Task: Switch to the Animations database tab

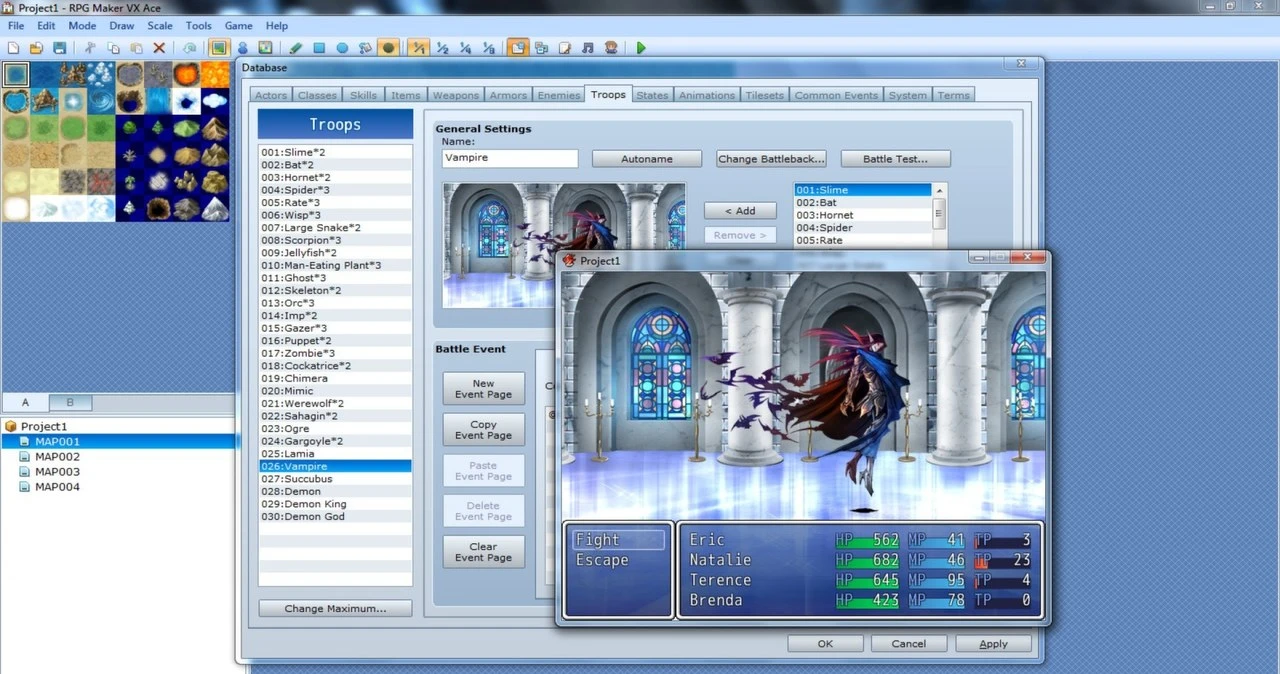Action: [x=707, y=95]
